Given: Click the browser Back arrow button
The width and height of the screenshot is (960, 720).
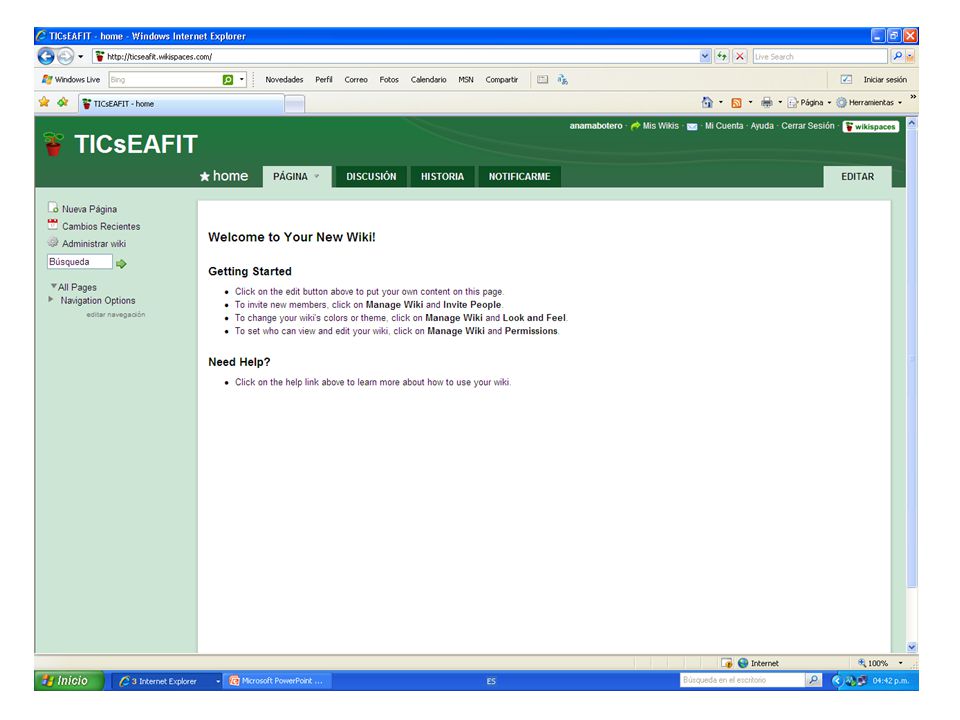Looking at the screenshot, I should pyautogui.click(x=46, y=56).
